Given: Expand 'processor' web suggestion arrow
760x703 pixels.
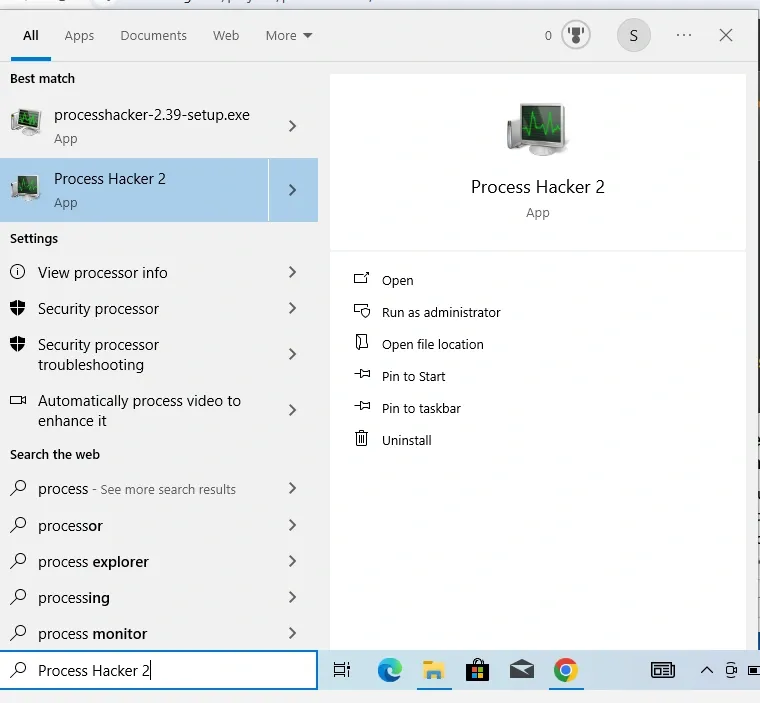Looking at the screenshot, I should [x=292, y=525].
